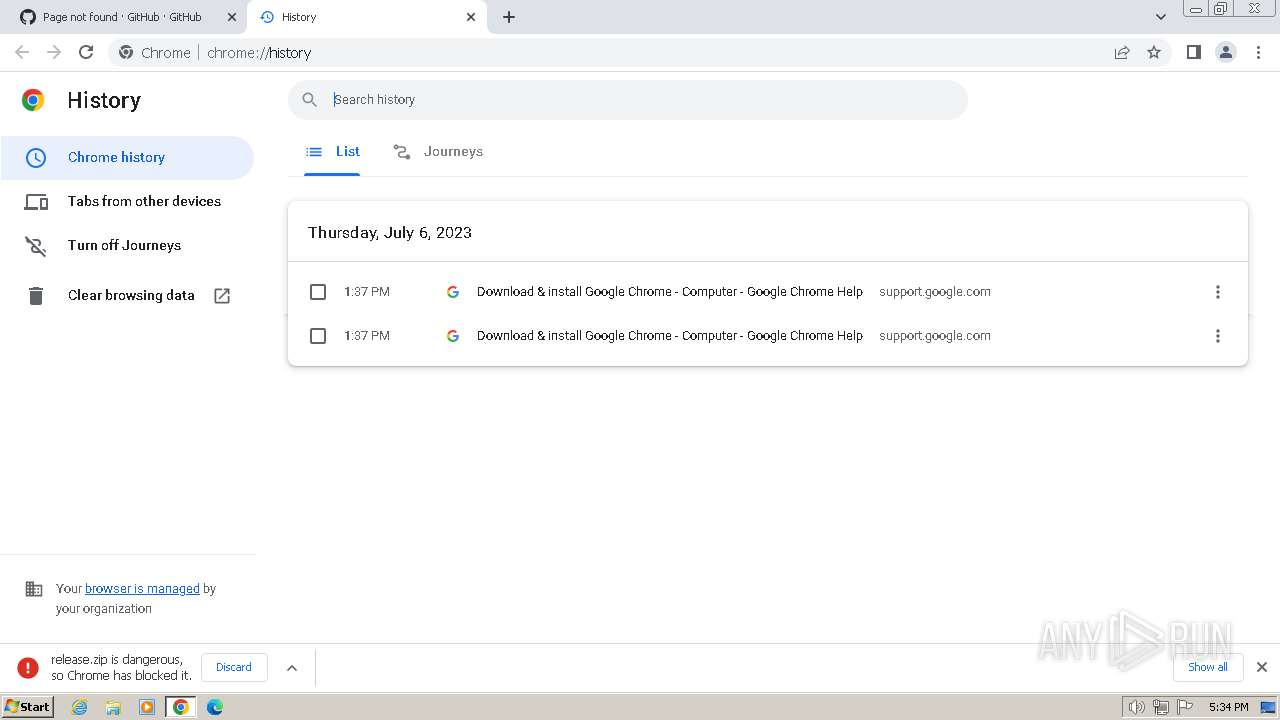Viewport: 1280px width, 720px height.
Task: Expand options for the release.zip download
Action: pyautogui.click(x=292, y=667)
